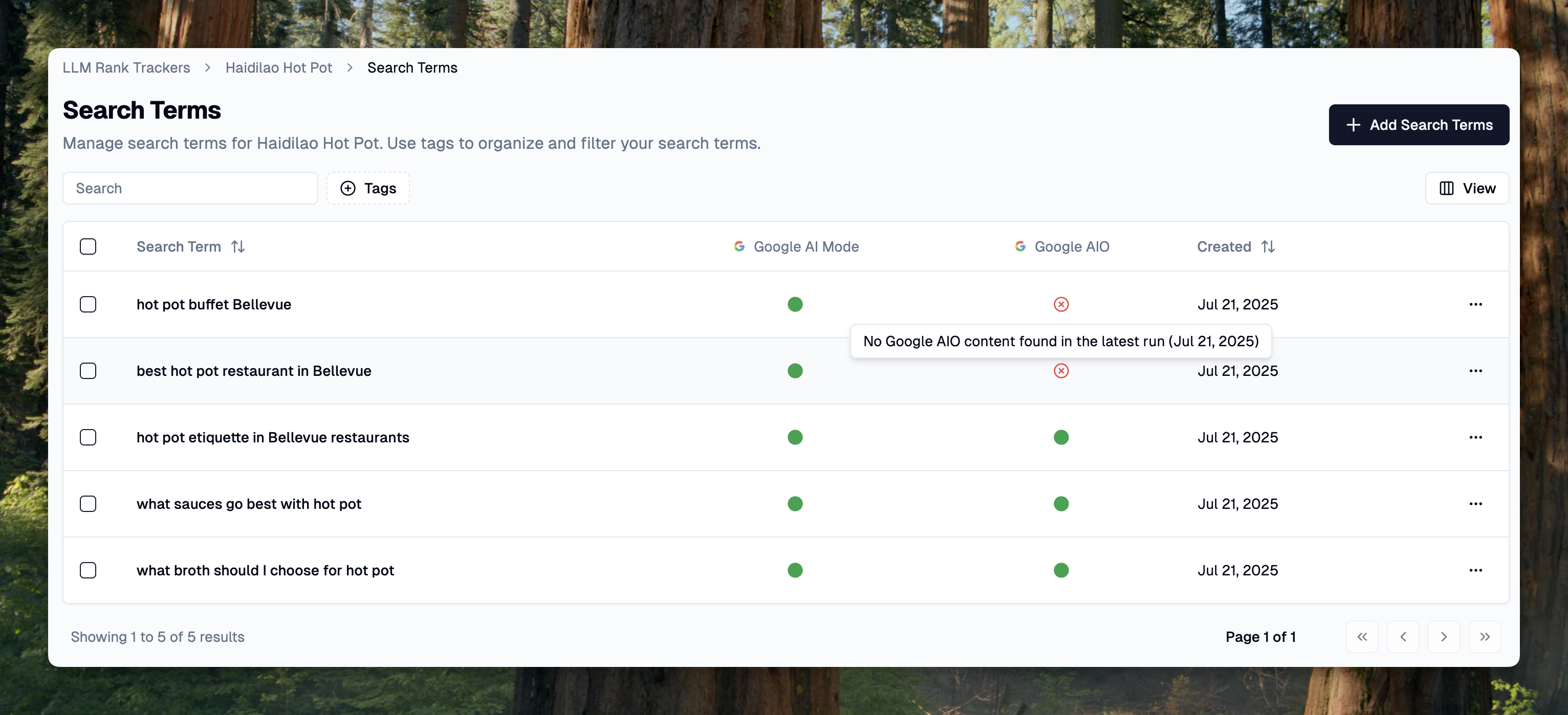
Task: Click red X status for hot pot buffet Bellevue
Action: click(x=1061, y=304)
